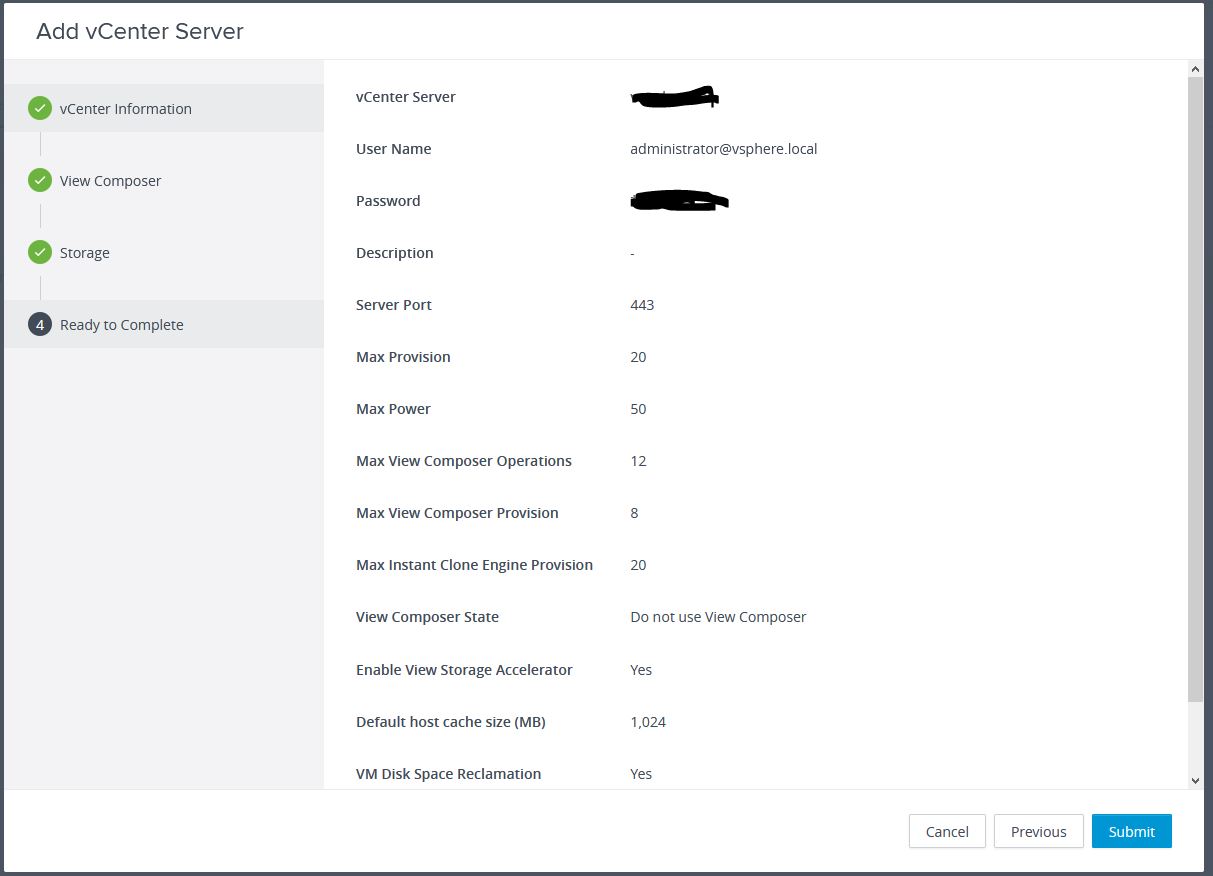Select the Ready to Complete step
Screen dimensions: 1213x876
(164, 324)
